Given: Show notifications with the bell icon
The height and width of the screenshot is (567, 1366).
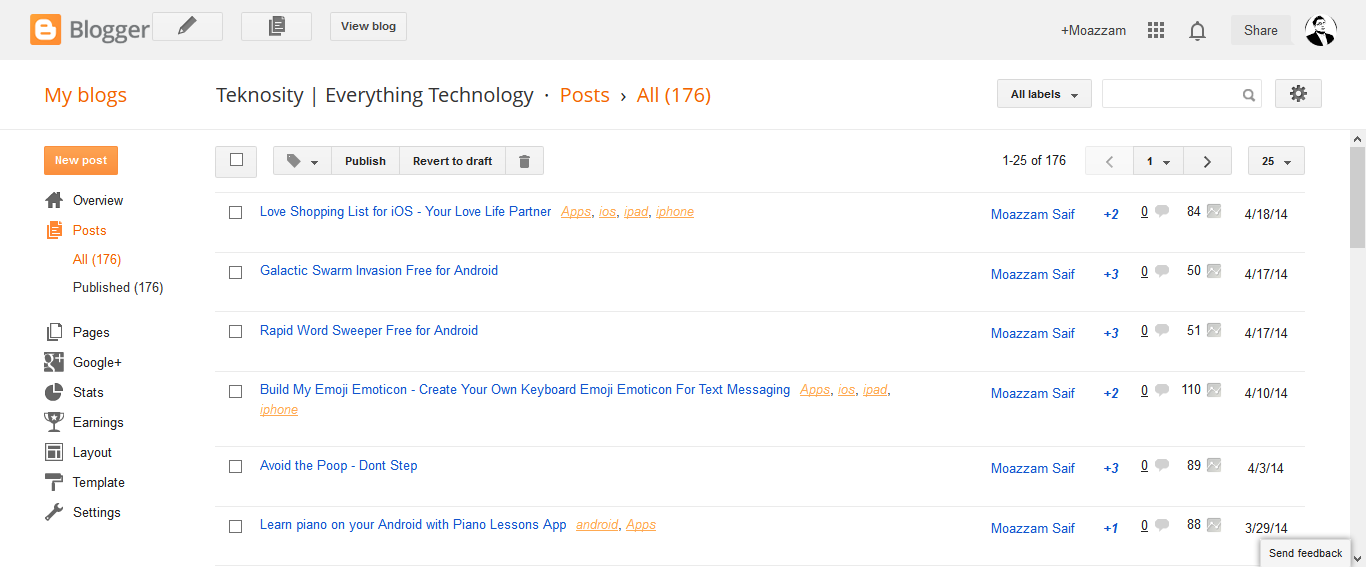Looking at the screenshot, I should tap(1197, 31).
